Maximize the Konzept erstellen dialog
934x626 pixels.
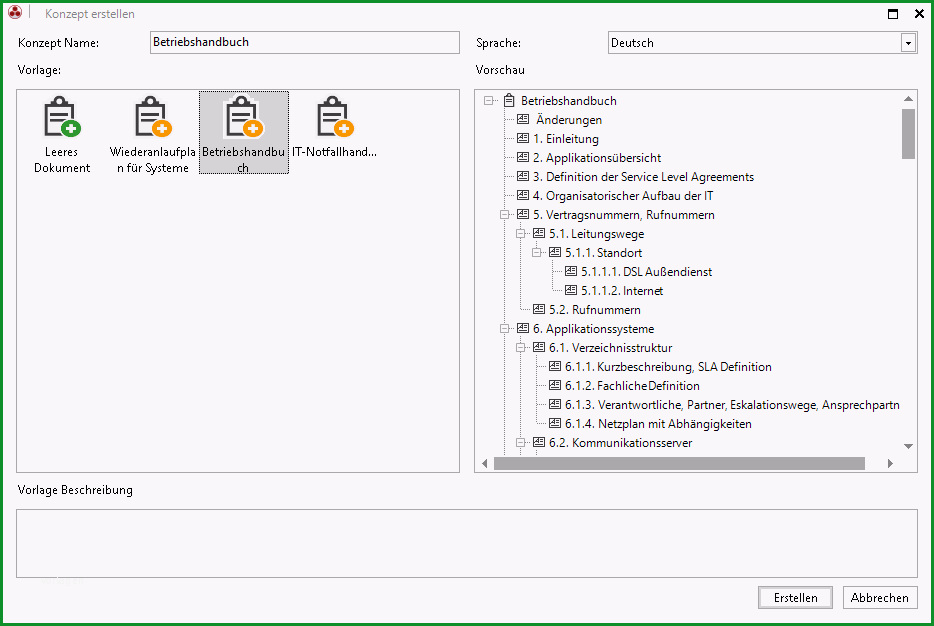(x=892, y=14)
